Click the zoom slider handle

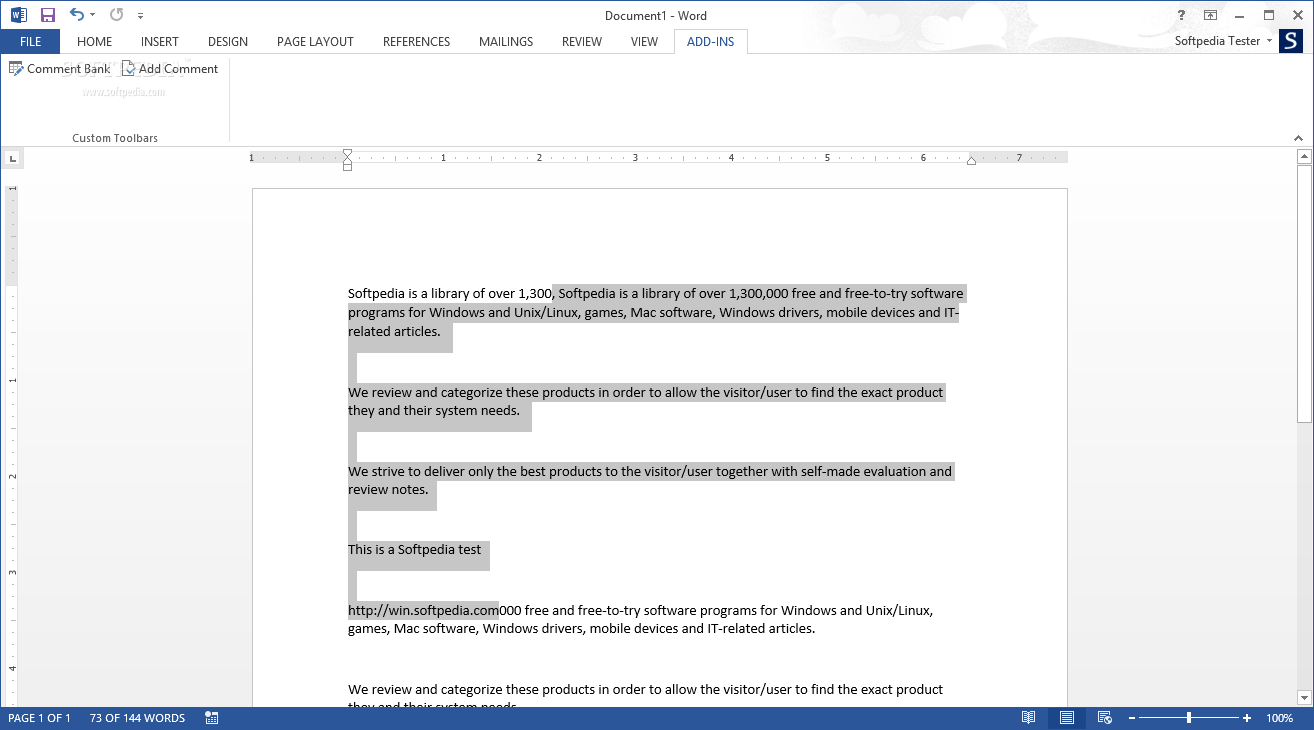point(1189,718)
